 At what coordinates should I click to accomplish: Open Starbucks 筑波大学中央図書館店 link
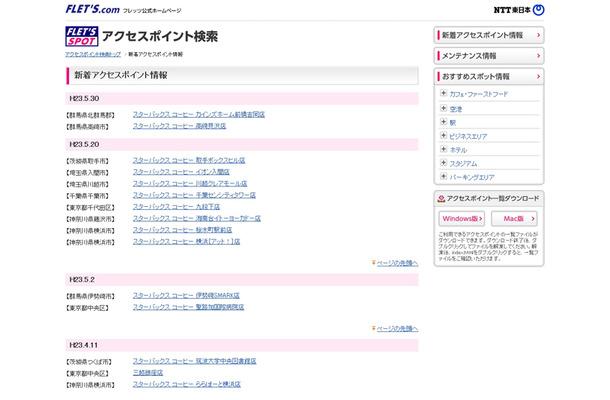[195, 361]
